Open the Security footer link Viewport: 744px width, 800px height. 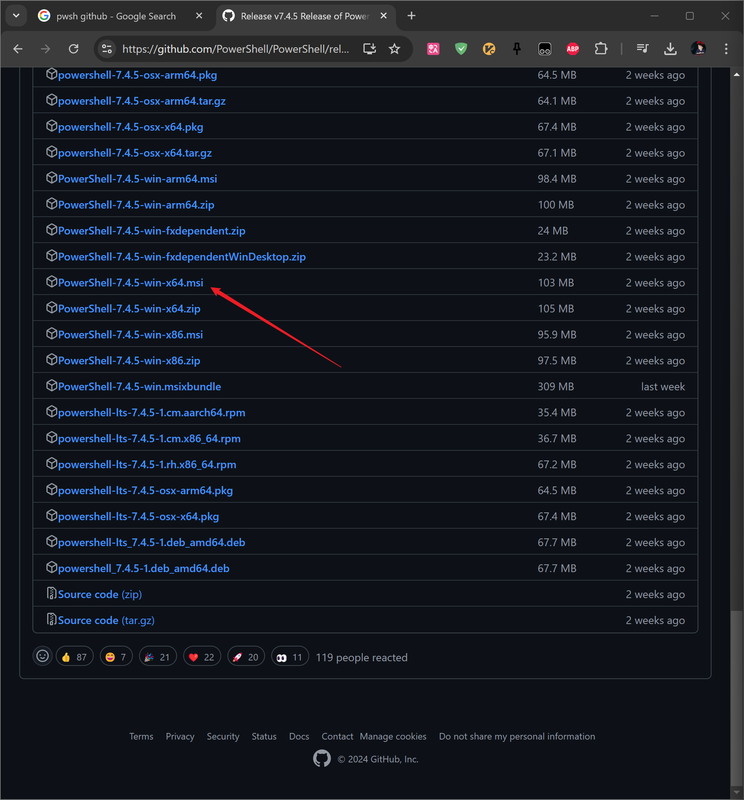(223, 737)
